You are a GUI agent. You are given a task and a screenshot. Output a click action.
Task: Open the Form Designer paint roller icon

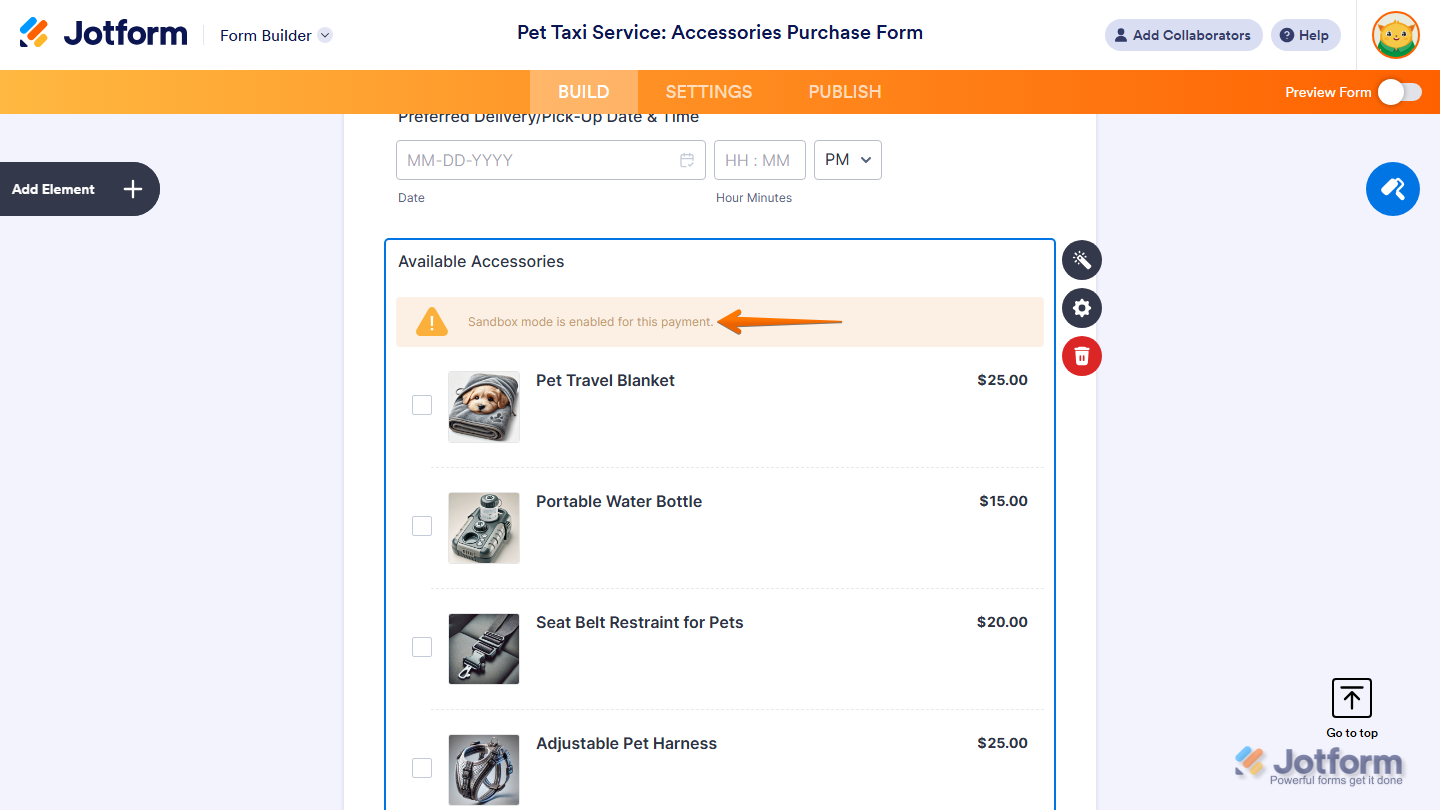click(1392, 189)
